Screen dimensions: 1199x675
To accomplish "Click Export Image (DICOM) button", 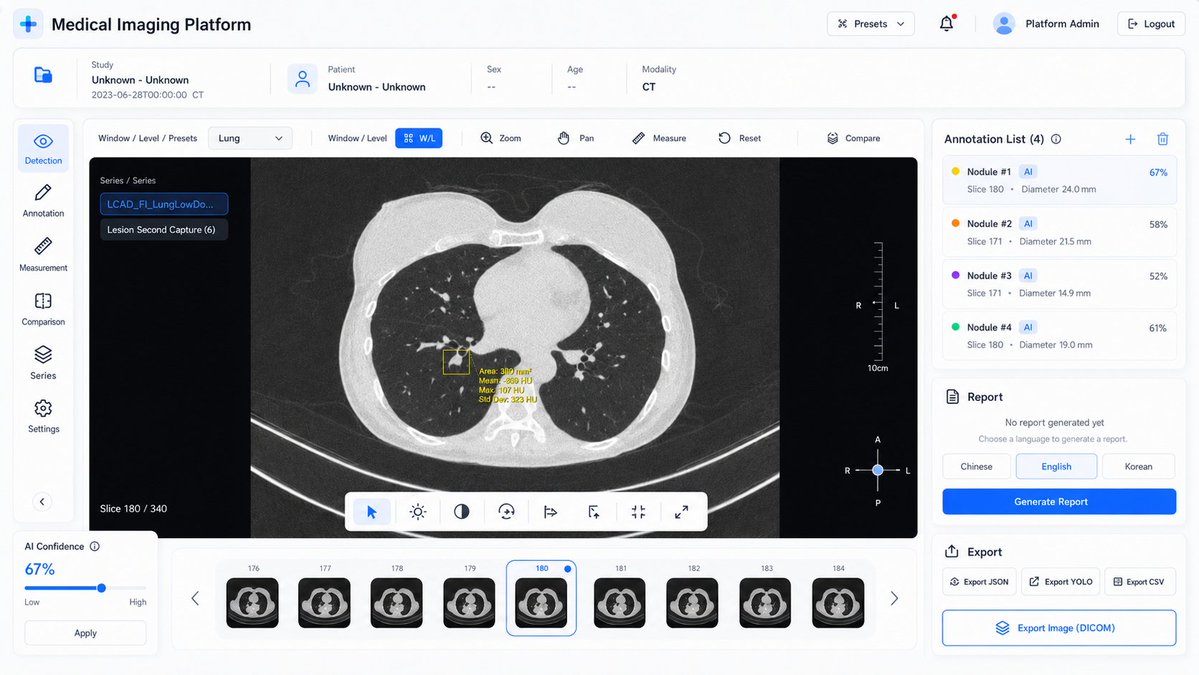I will coord(1059,628).
